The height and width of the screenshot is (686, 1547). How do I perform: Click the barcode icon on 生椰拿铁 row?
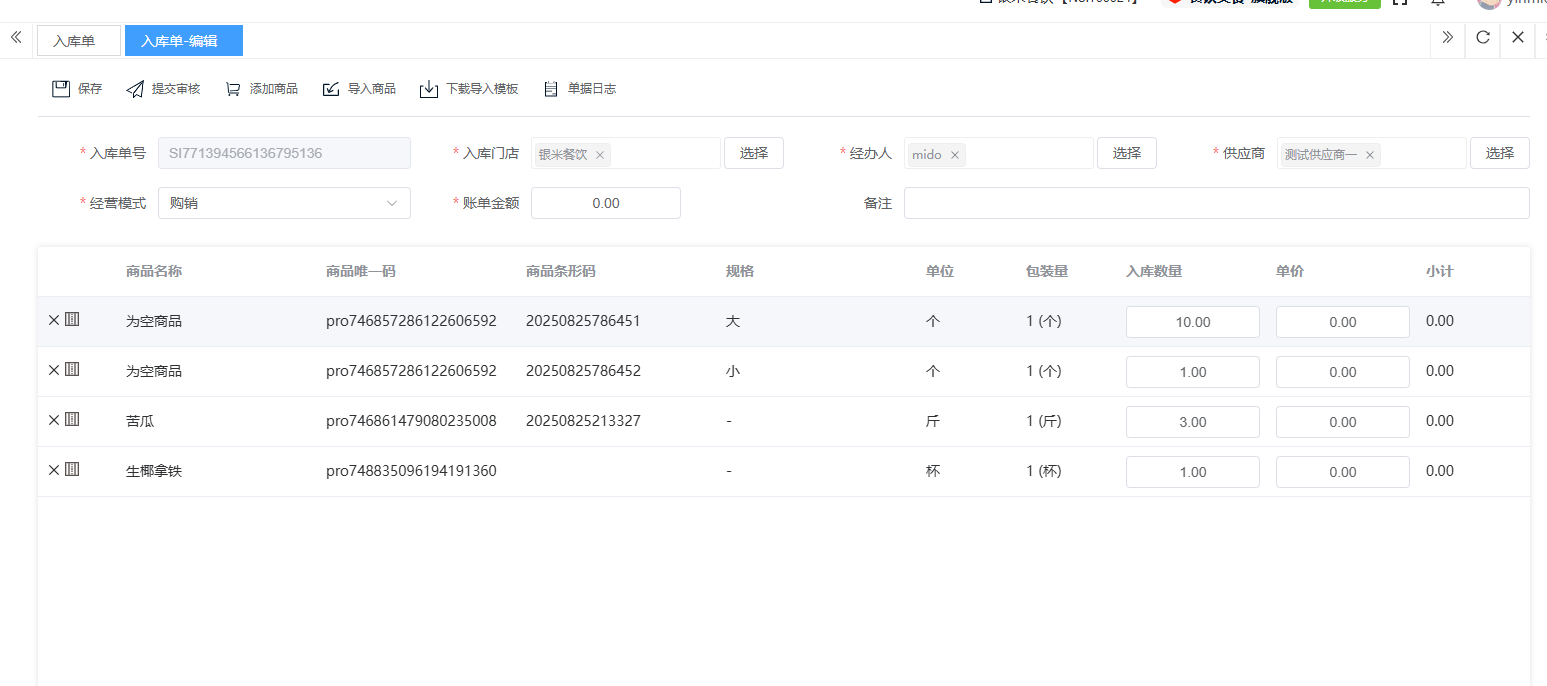click(72, 469)
